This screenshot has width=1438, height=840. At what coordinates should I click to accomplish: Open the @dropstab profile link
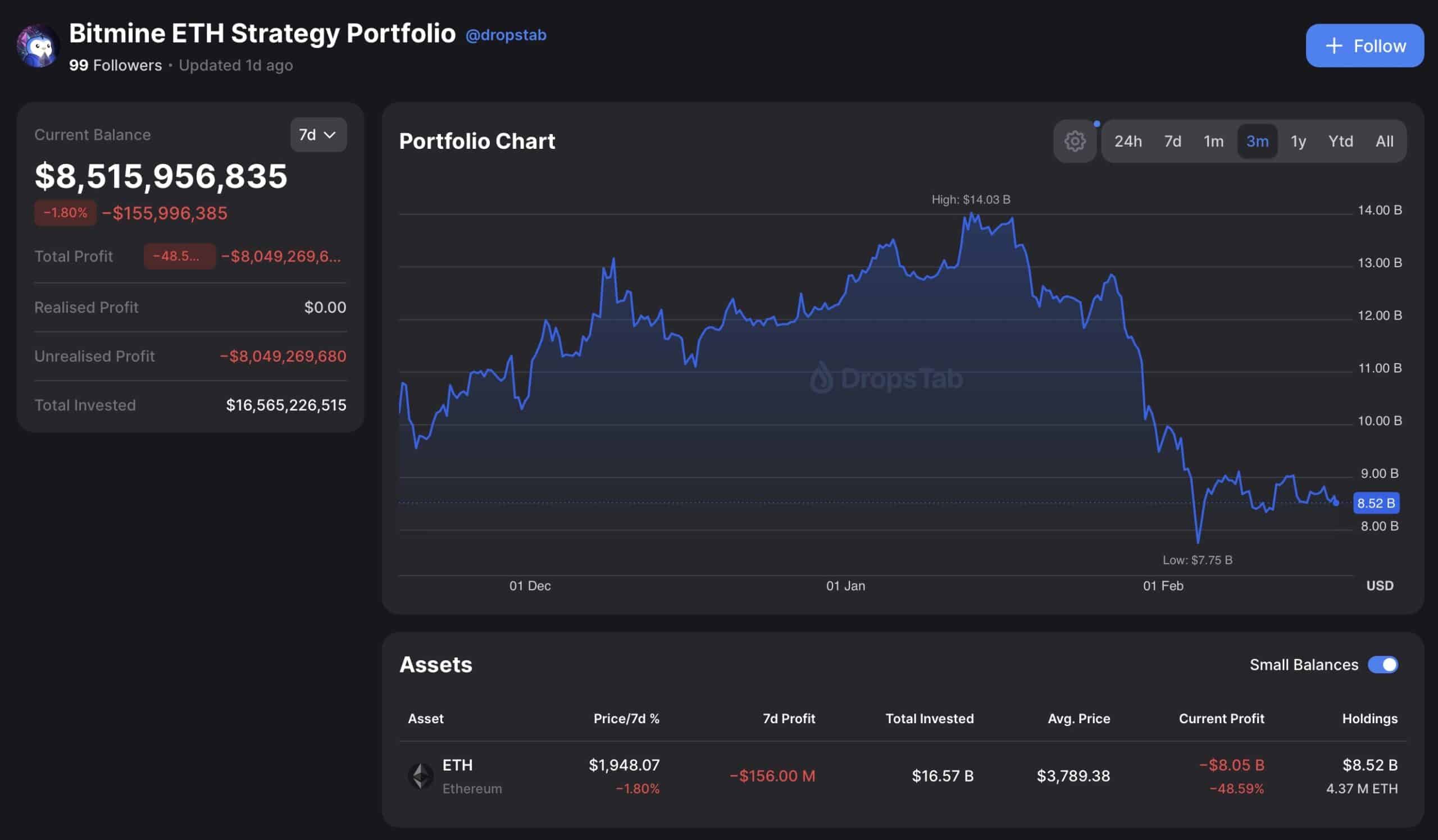(x=506, y=35)
